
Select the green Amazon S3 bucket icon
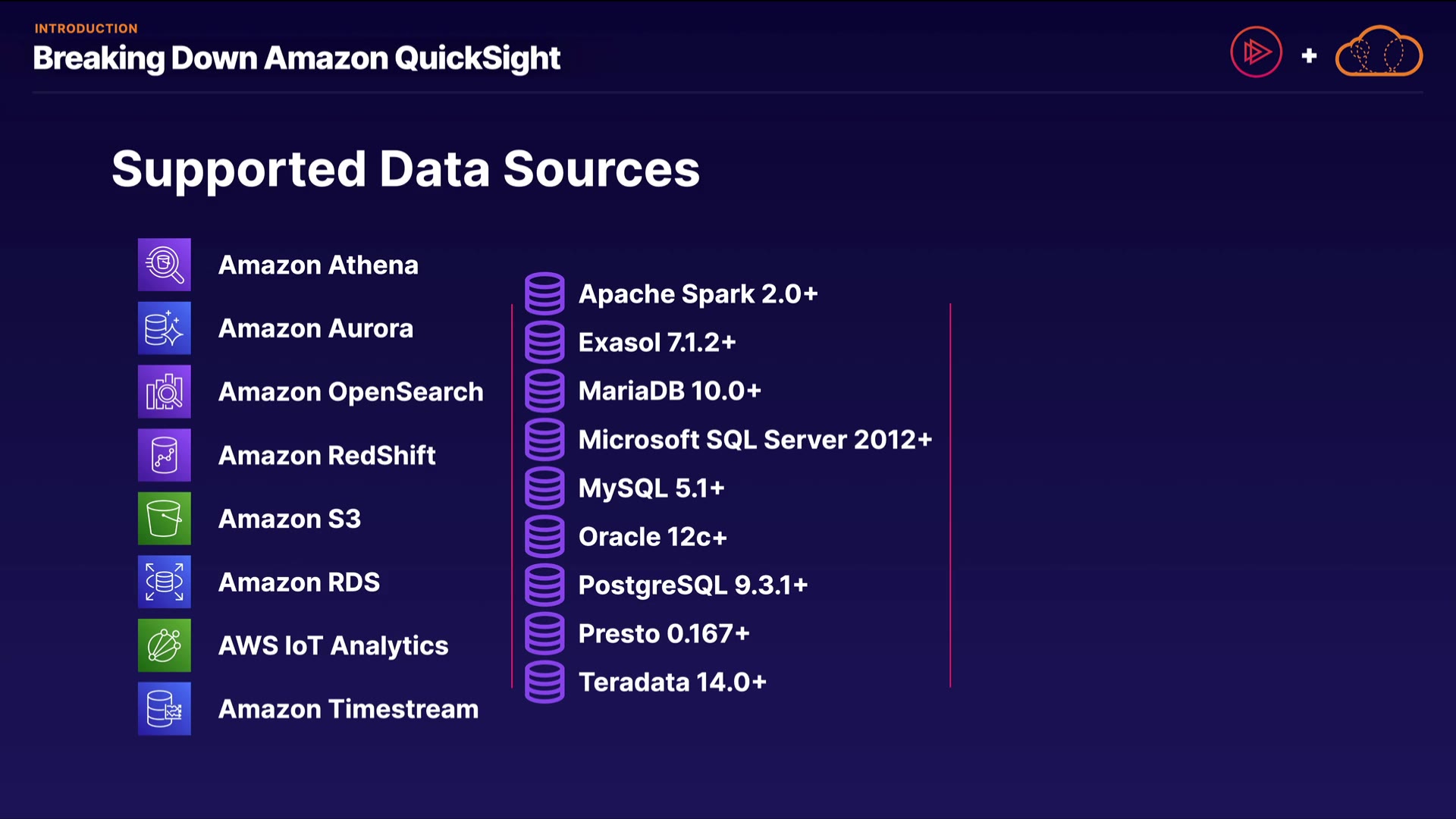(x=164, y=519)
